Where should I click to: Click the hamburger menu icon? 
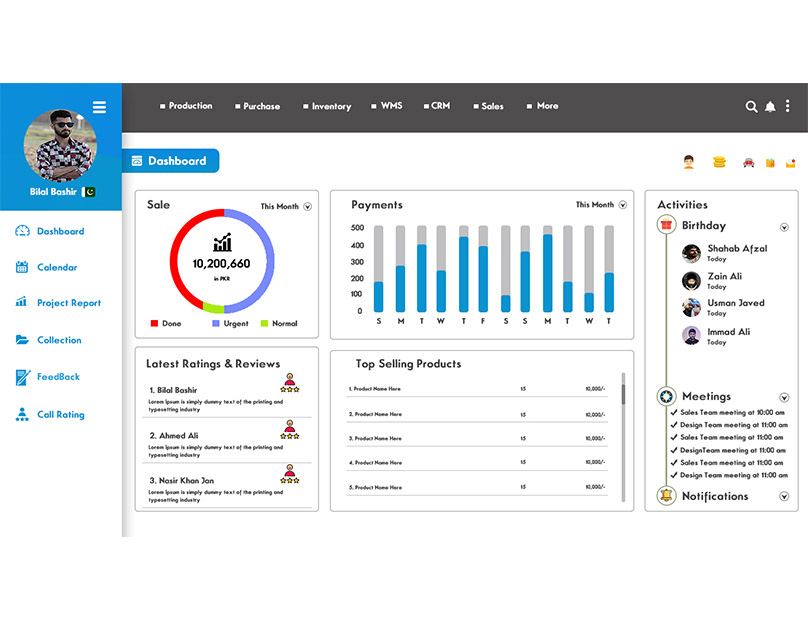[x=99, y=107]
